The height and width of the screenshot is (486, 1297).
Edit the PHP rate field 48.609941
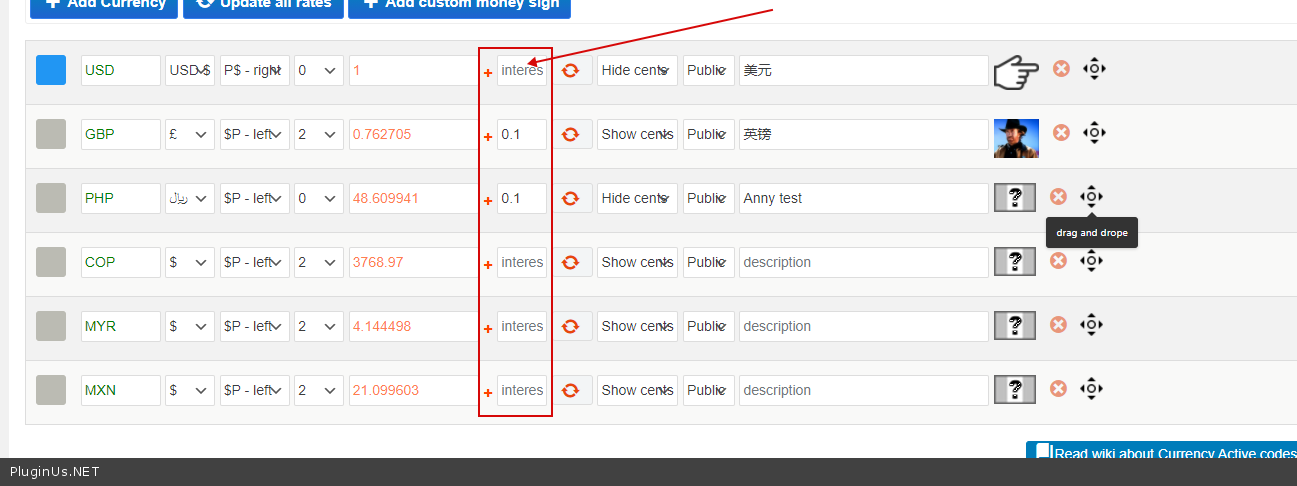point(414,198)
